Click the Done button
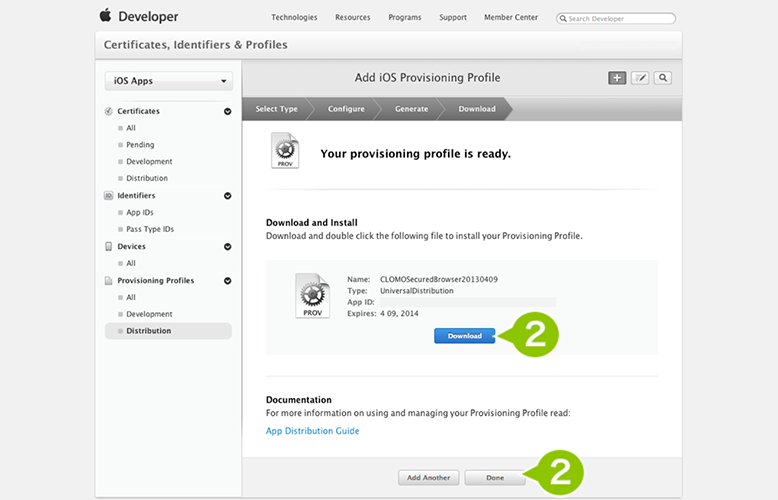This screenshot has width=778, height=500. click(495, 478)
